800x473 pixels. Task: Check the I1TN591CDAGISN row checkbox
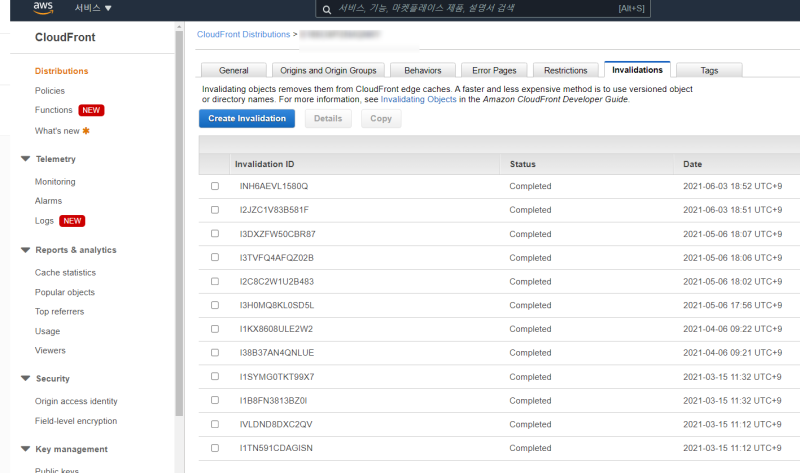click(215, 448)
